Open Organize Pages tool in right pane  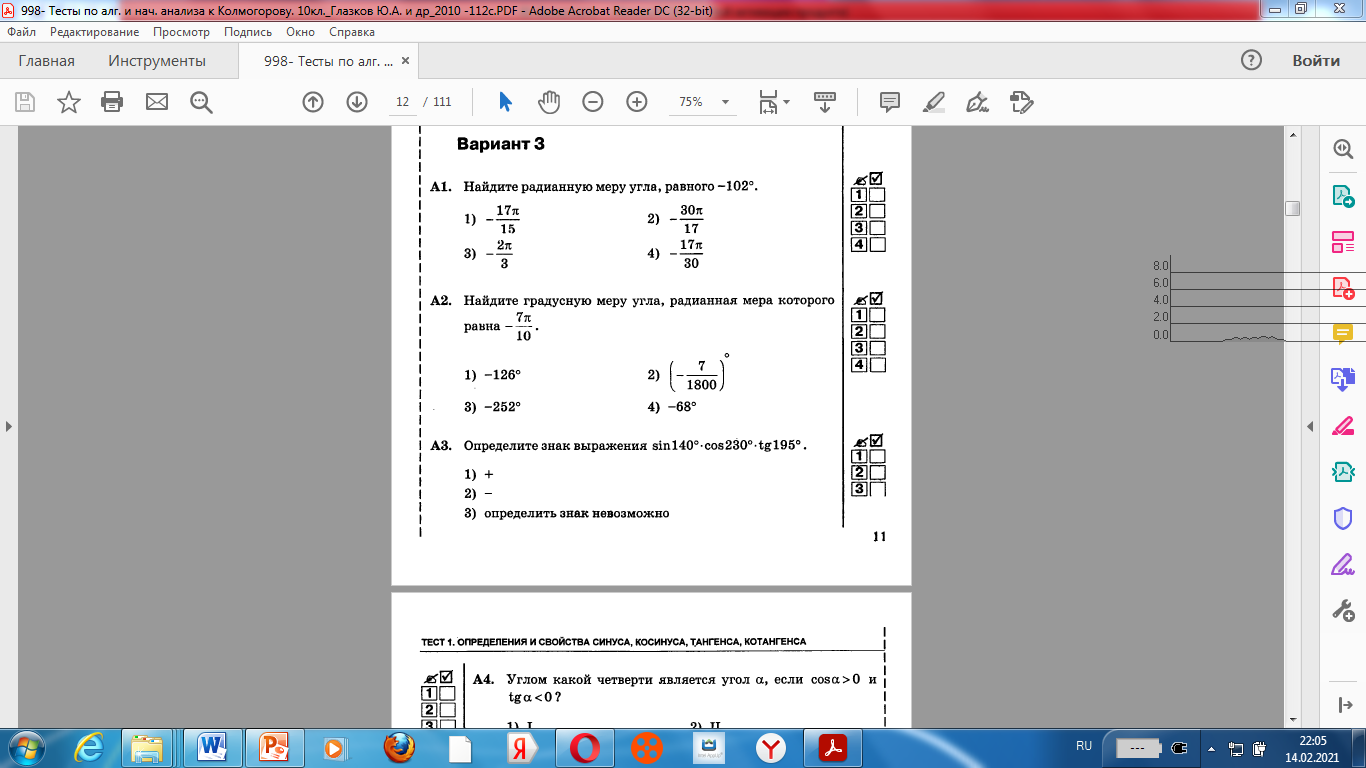(1343, 242)
